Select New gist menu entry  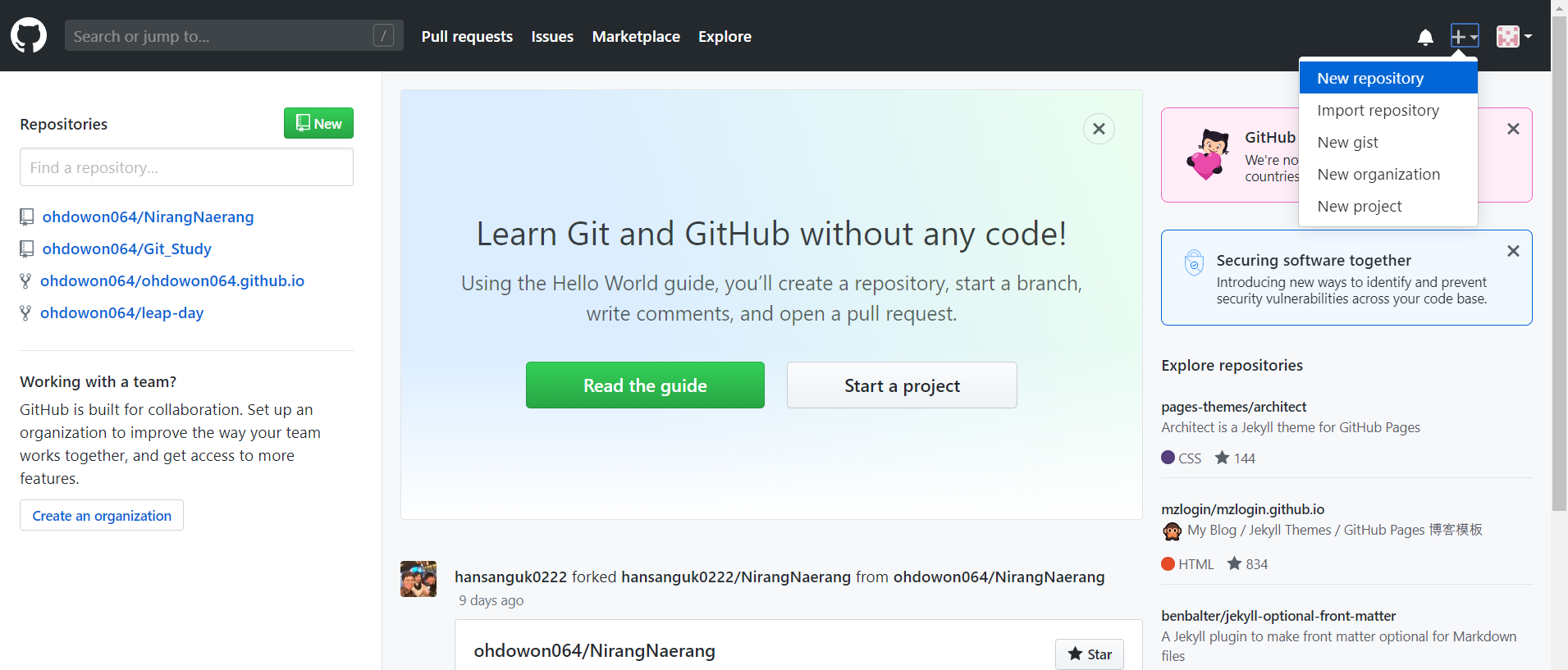(1388, 142)
